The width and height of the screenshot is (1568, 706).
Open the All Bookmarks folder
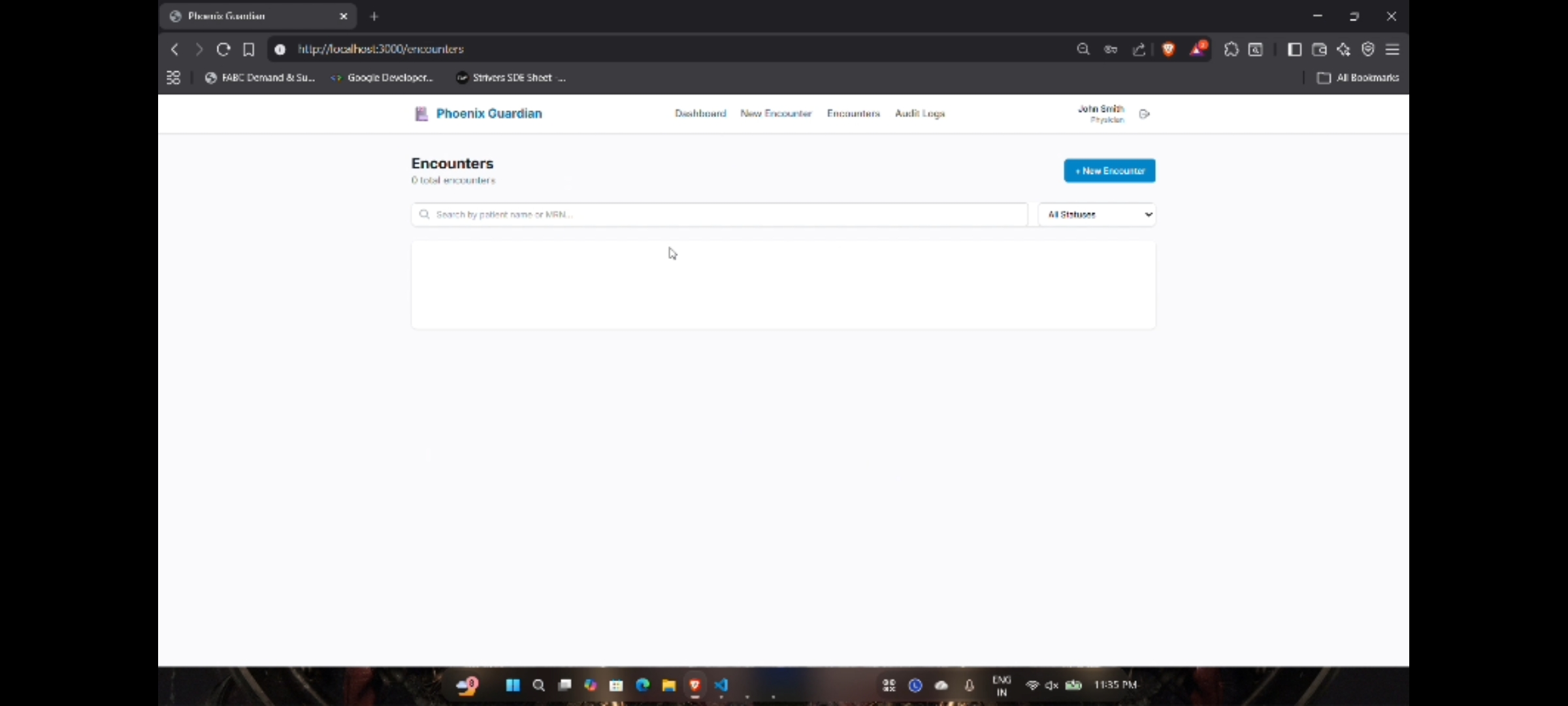[x=1358, y=78]
